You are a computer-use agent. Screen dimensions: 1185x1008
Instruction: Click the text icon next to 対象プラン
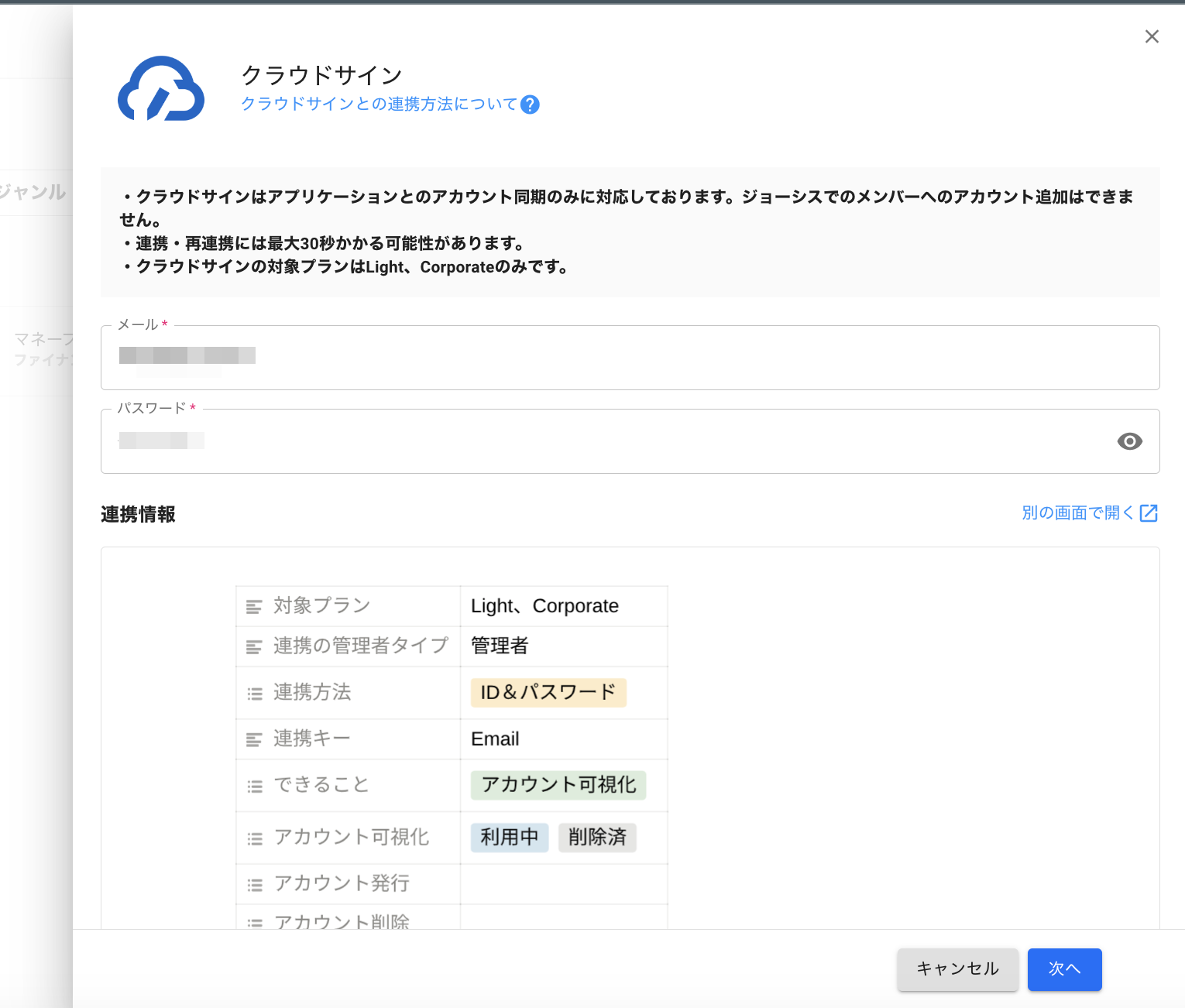click(254, 607)
